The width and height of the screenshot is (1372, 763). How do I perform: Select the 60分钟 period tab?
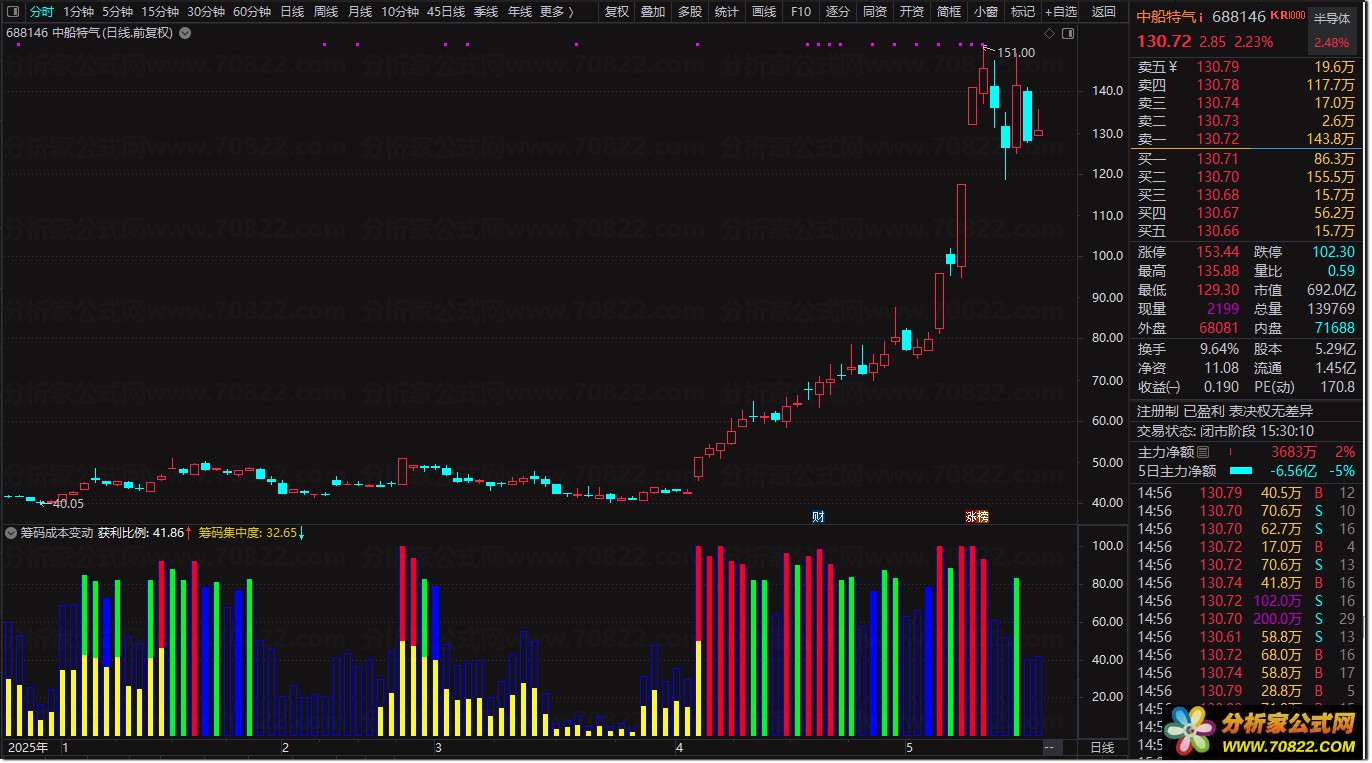pyautogui.click(x=252, y=12)
